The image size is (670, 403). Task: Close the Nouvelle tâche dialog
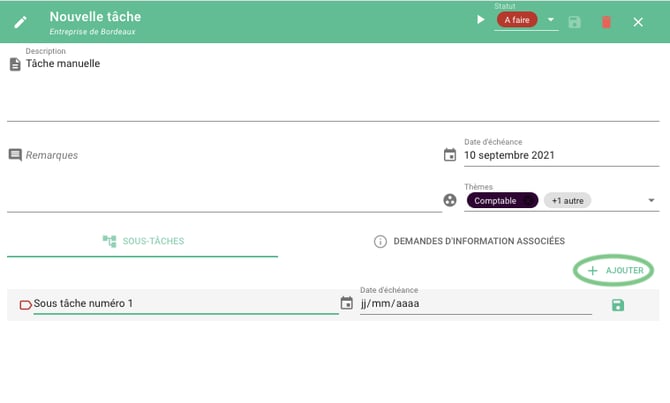click(x=638, y=22)
